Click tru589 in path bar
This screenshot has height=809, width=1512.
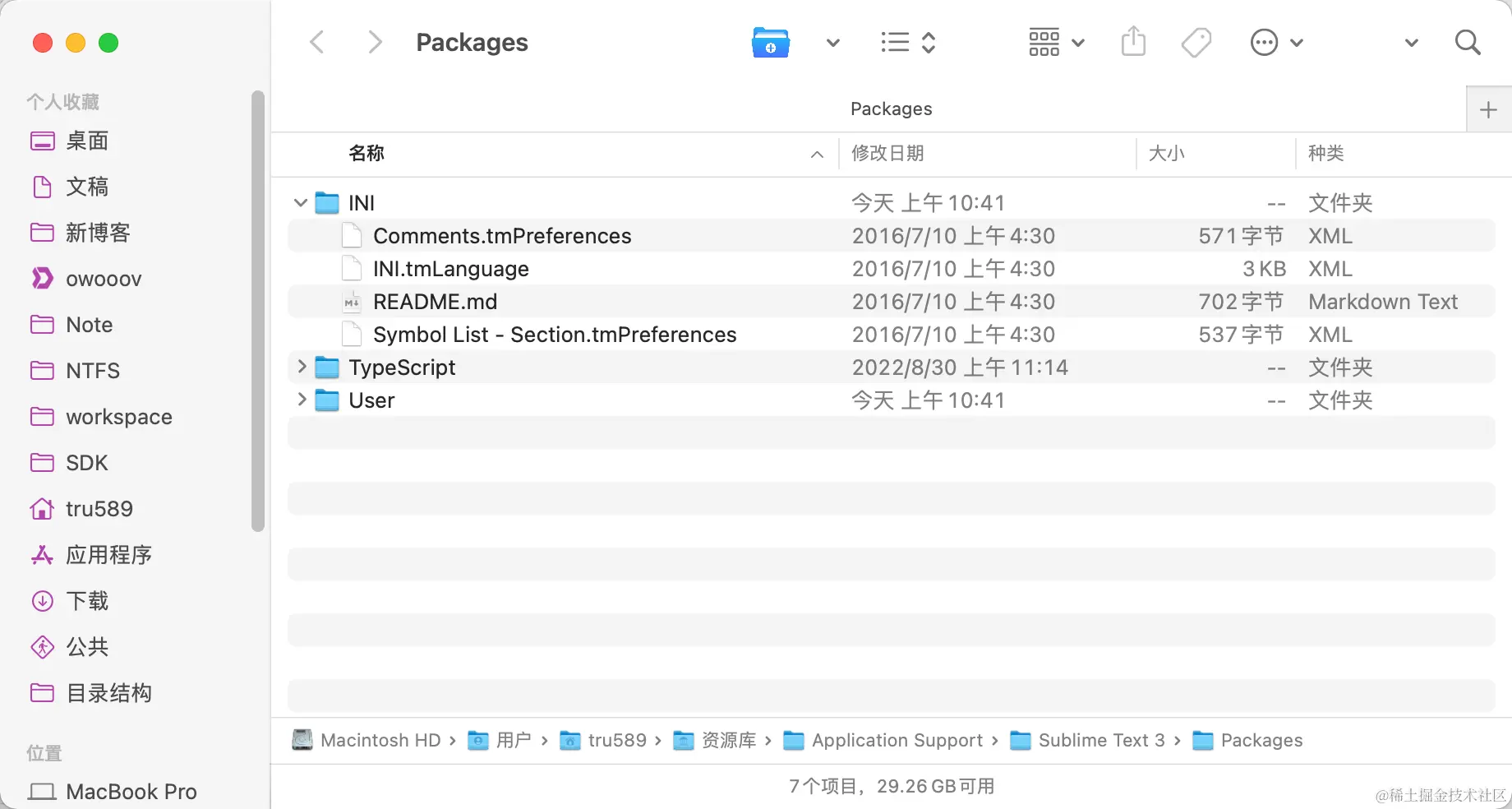[603, 740]
